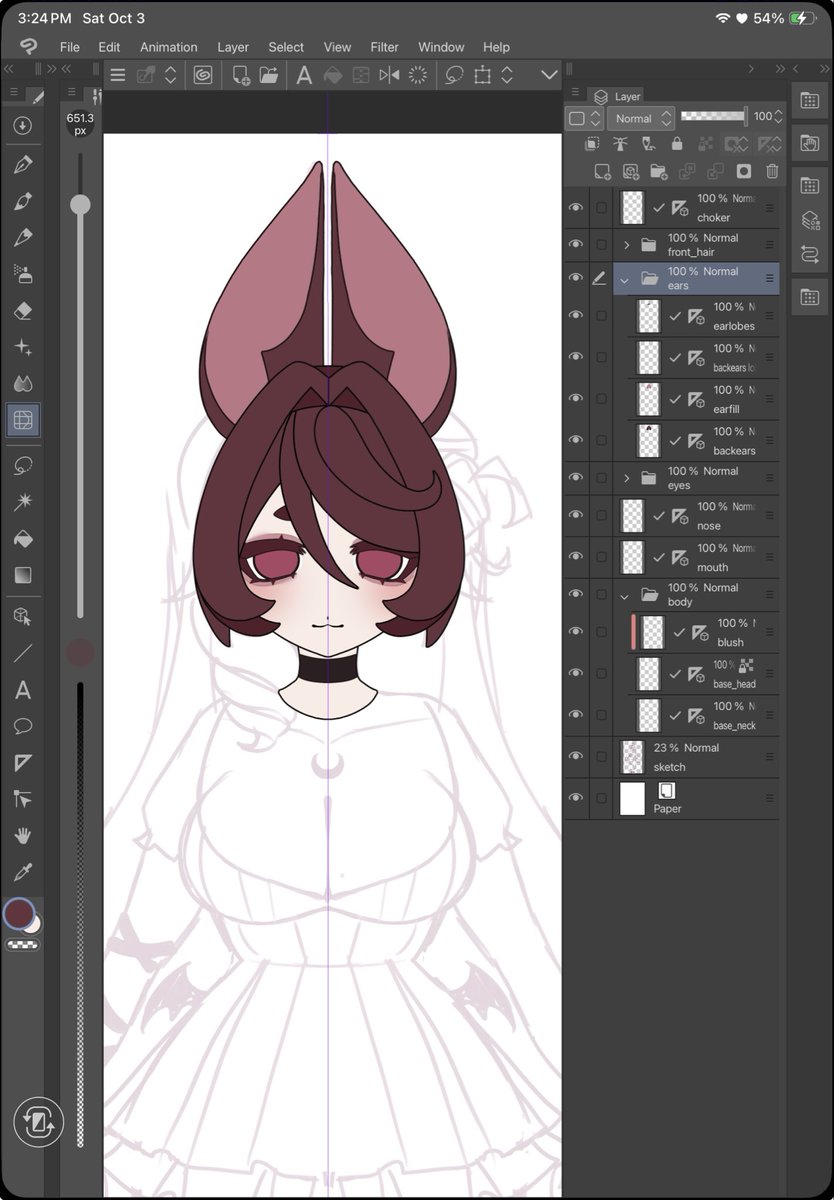Choose the Fill bucket tool in left toolbar
The height and width of the screenshot is (1200, 834).
[23, 539]
